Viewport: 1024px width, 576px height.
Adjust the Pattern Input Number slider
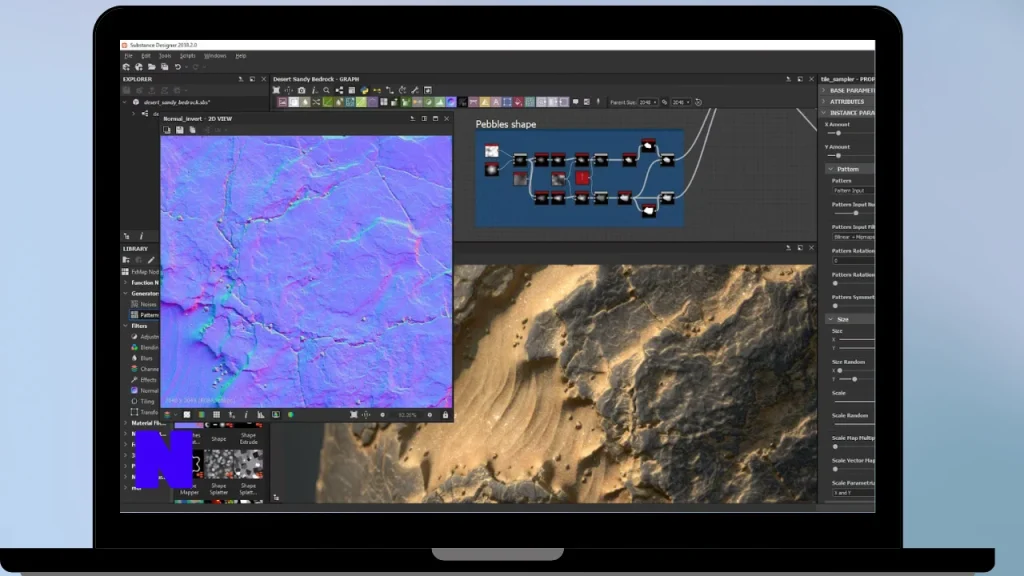click(x=854, y=213)
